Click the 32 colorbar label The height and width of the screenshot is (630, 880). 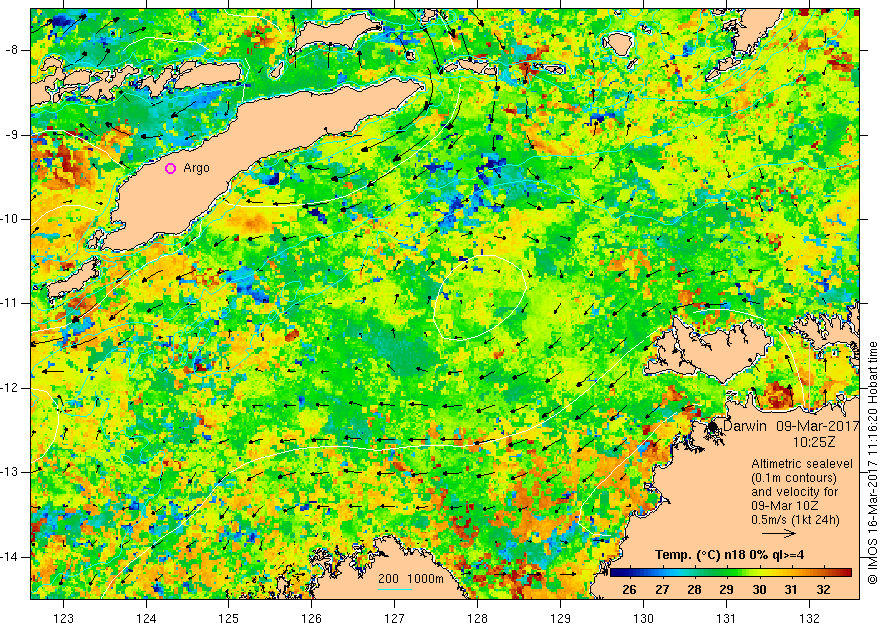click(x=823, y=590)
